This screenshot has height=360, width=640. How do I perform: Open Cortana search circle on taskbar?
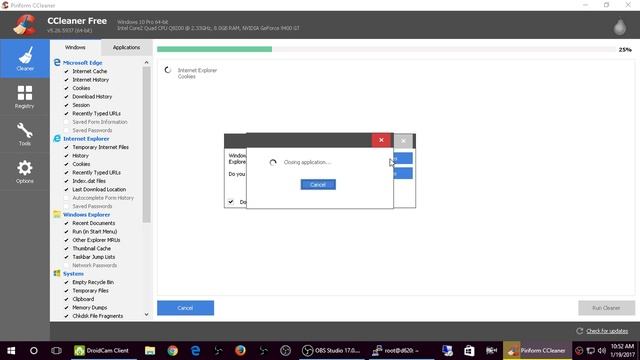34,351
